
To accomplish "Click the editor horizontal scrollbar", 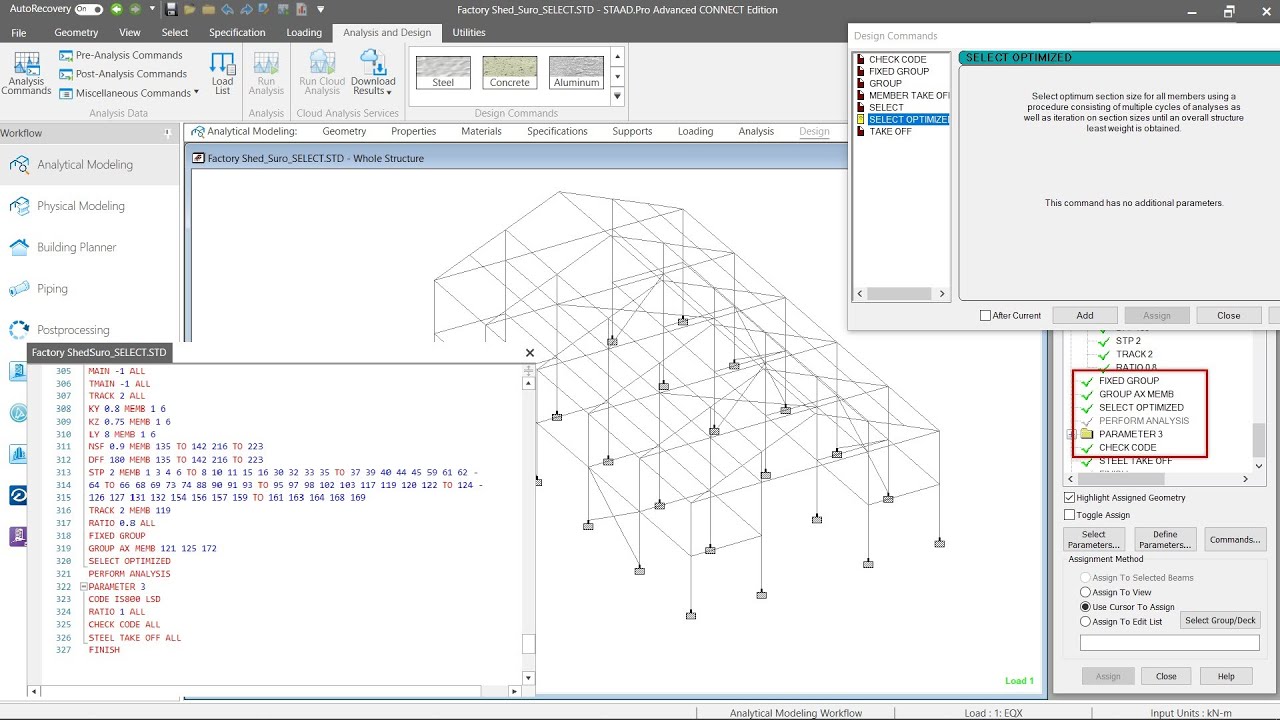I will pyautogui.click(x=275, y=692).
